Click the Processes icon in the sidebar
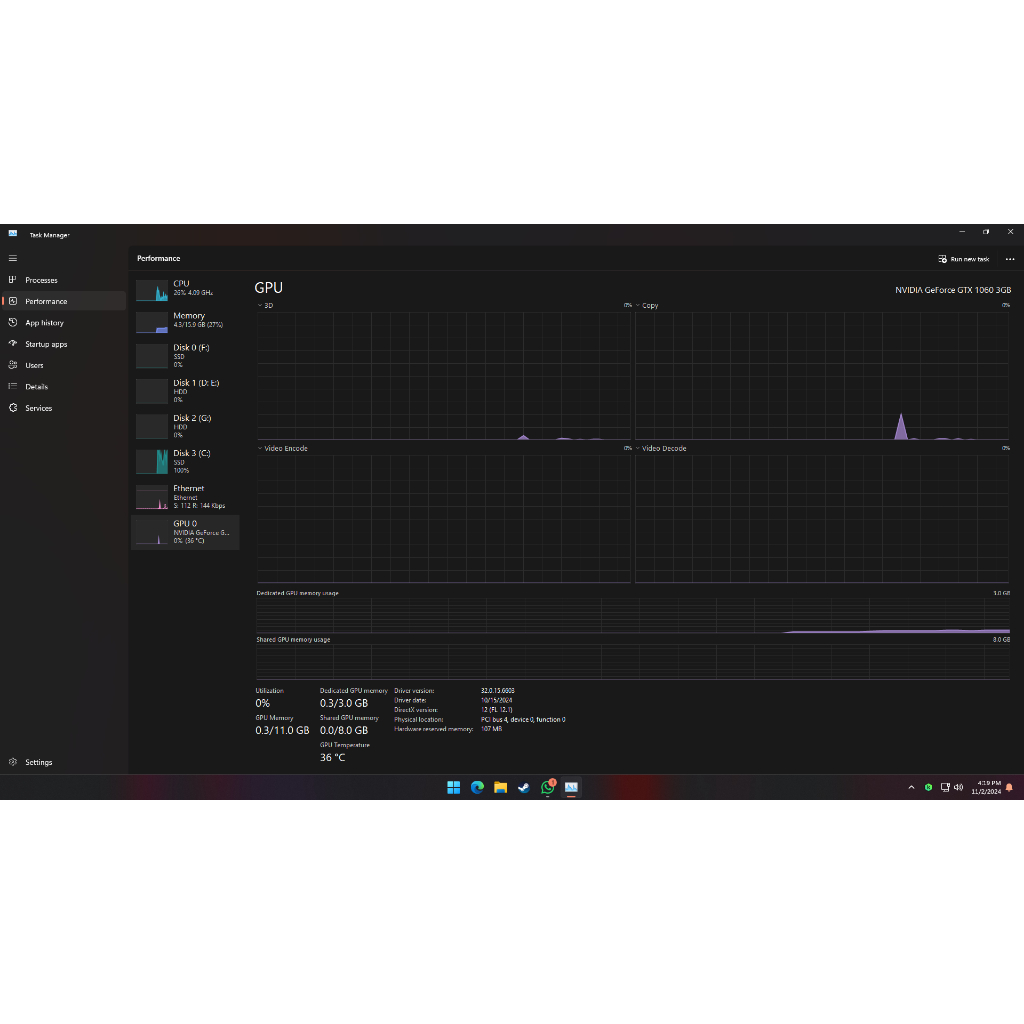1024x1024 pixels. pos(12,280)
